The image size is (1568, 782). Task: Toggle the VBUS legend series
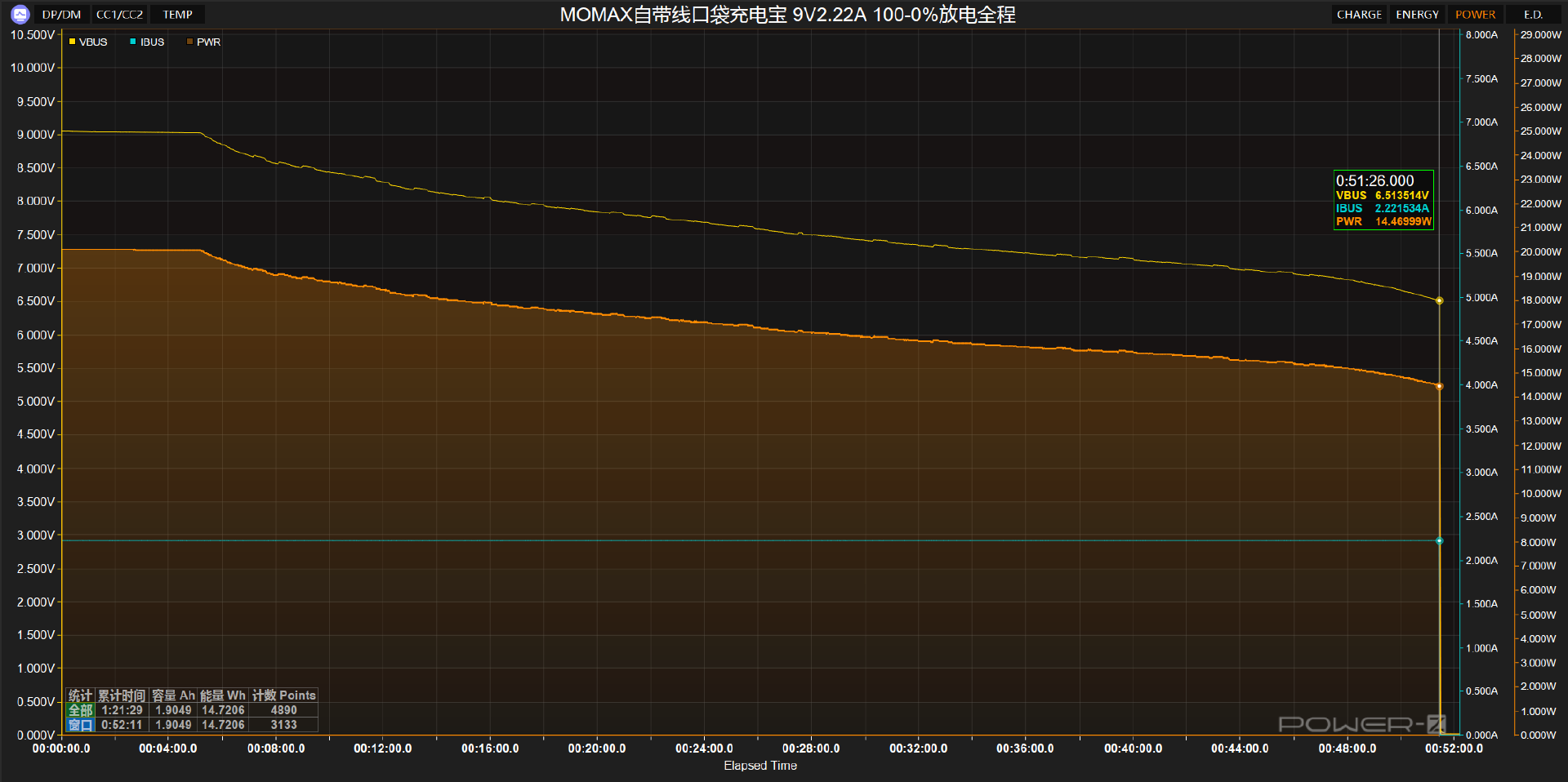88,42
